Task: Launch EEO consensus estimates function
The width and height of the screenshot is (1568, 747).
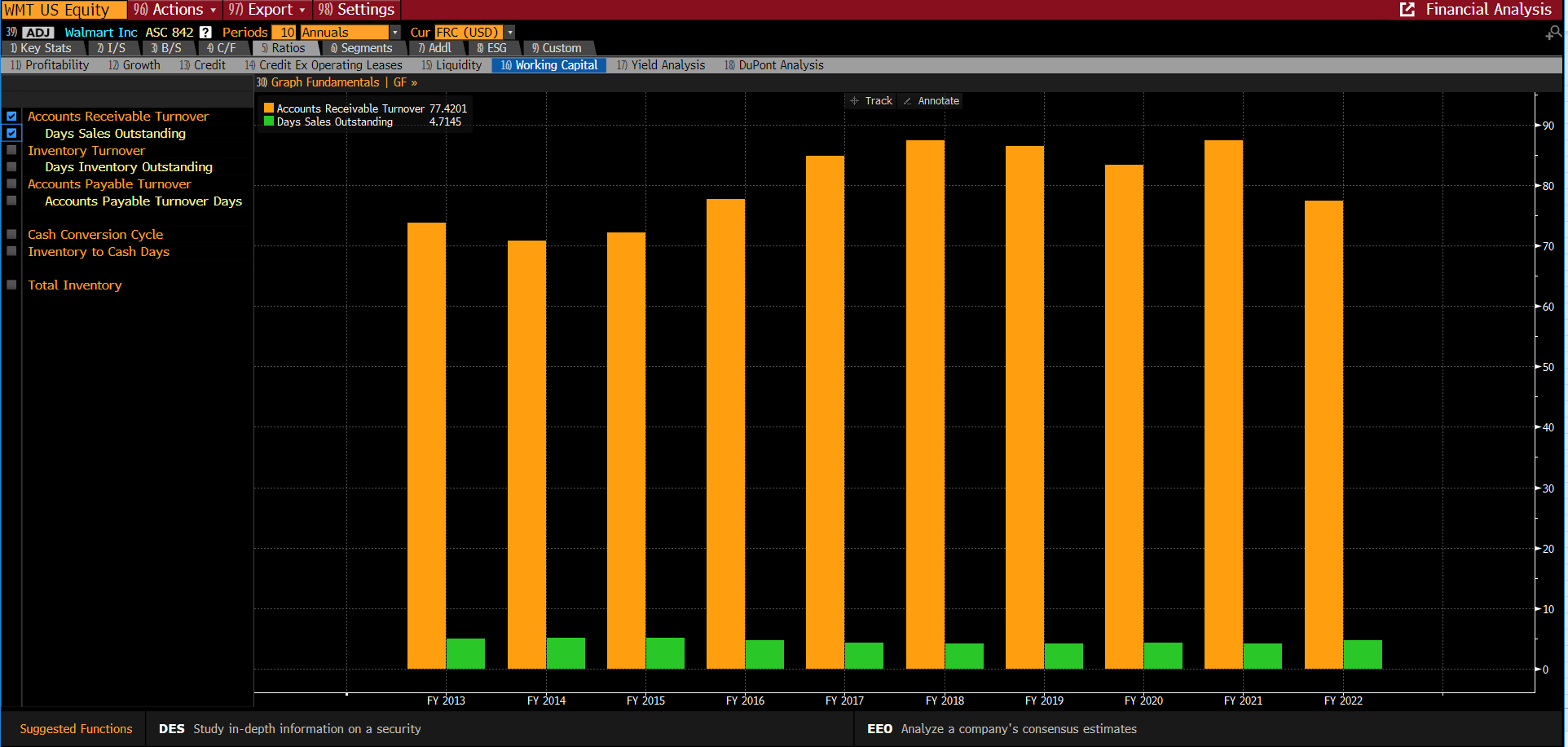Action: [880, 728]
